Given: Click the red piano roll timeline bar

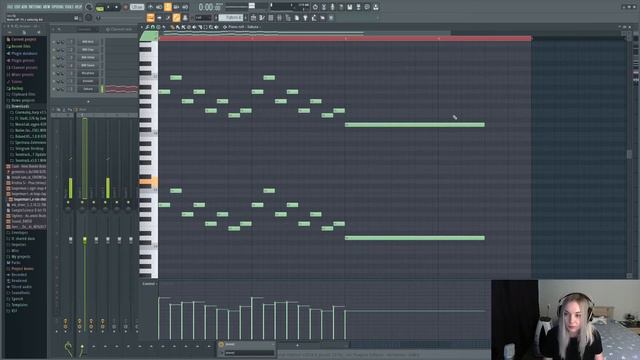Looking at the screenshot, I should tap(345, 38).
